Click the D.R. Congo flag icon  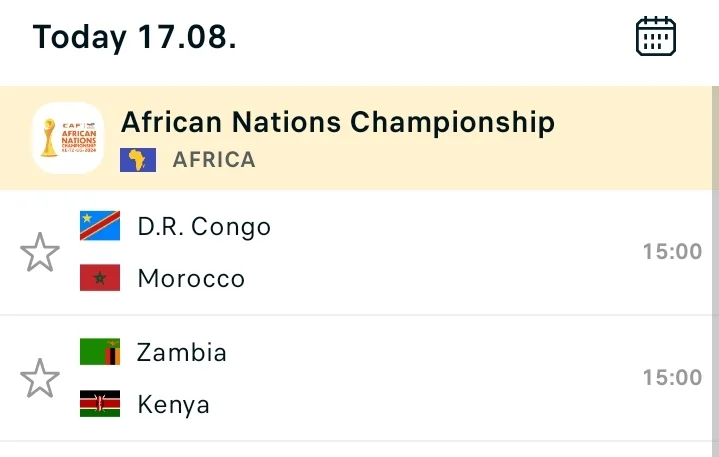coord(100,226)
